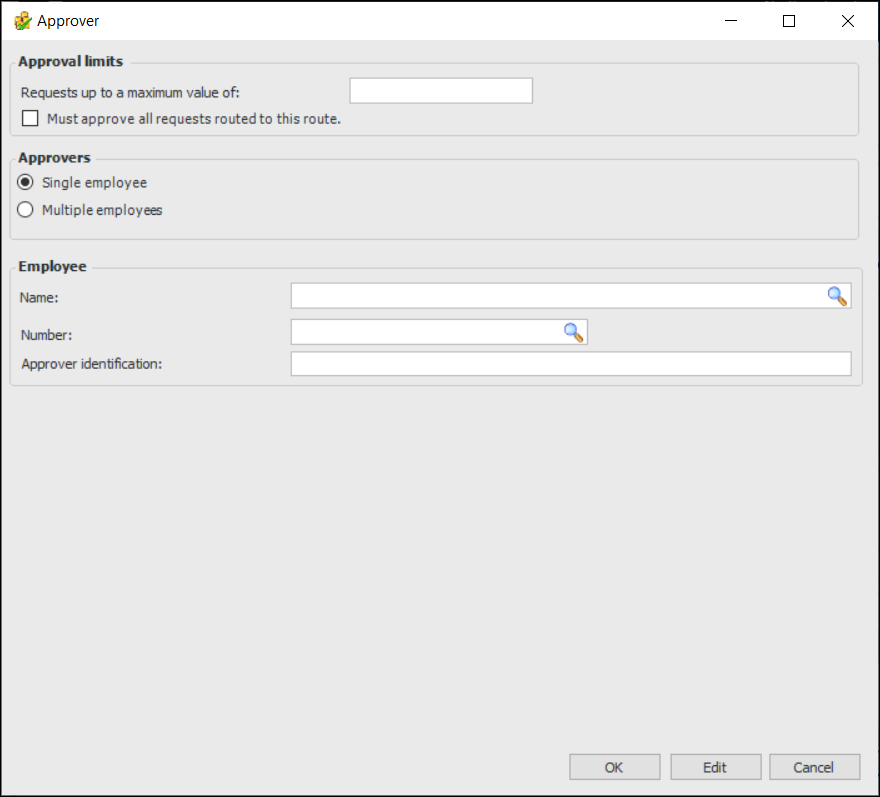Click the 'Approval limits' group heading

click(x=71, y=61)
